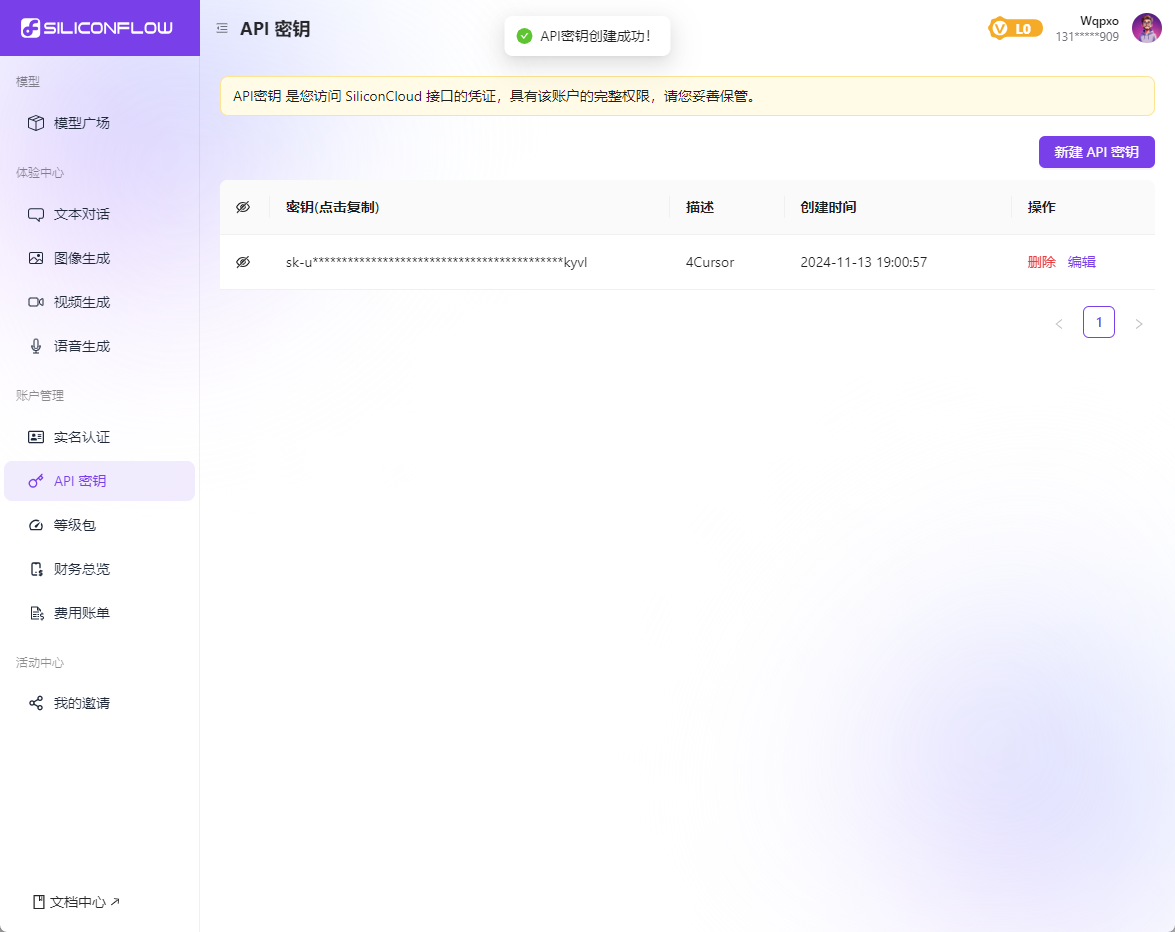Edit the 4Cursor API key
1175x932 pixels.
coord(1082,262)
